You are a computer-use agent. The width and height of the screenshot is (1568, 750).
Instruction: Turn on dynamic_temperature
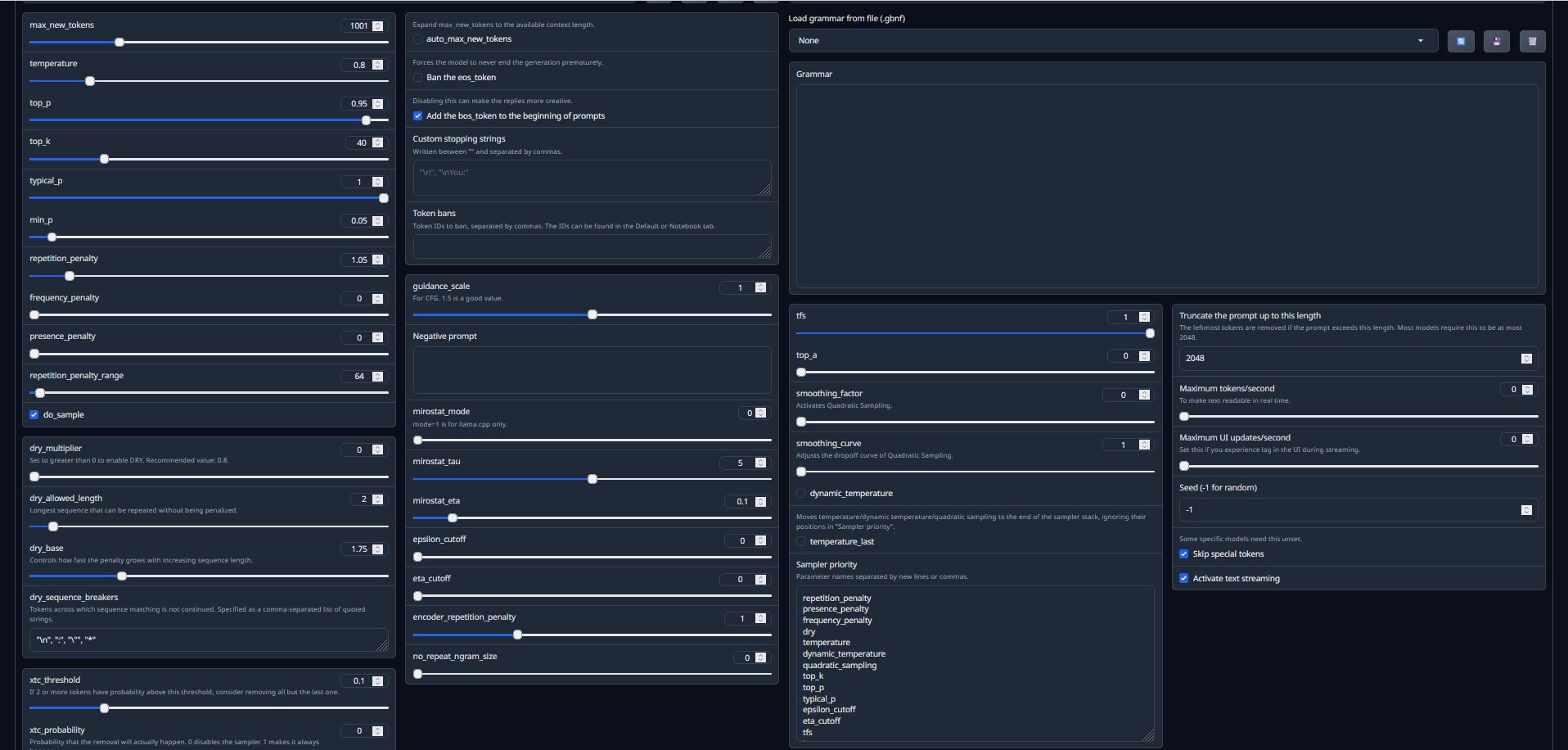[x=801, y=494]
